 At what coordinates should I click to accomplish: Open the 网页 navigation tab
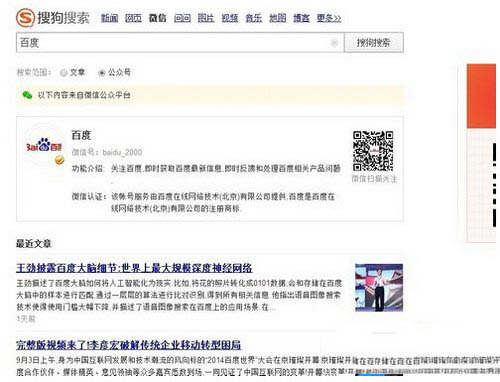point(133,18)
